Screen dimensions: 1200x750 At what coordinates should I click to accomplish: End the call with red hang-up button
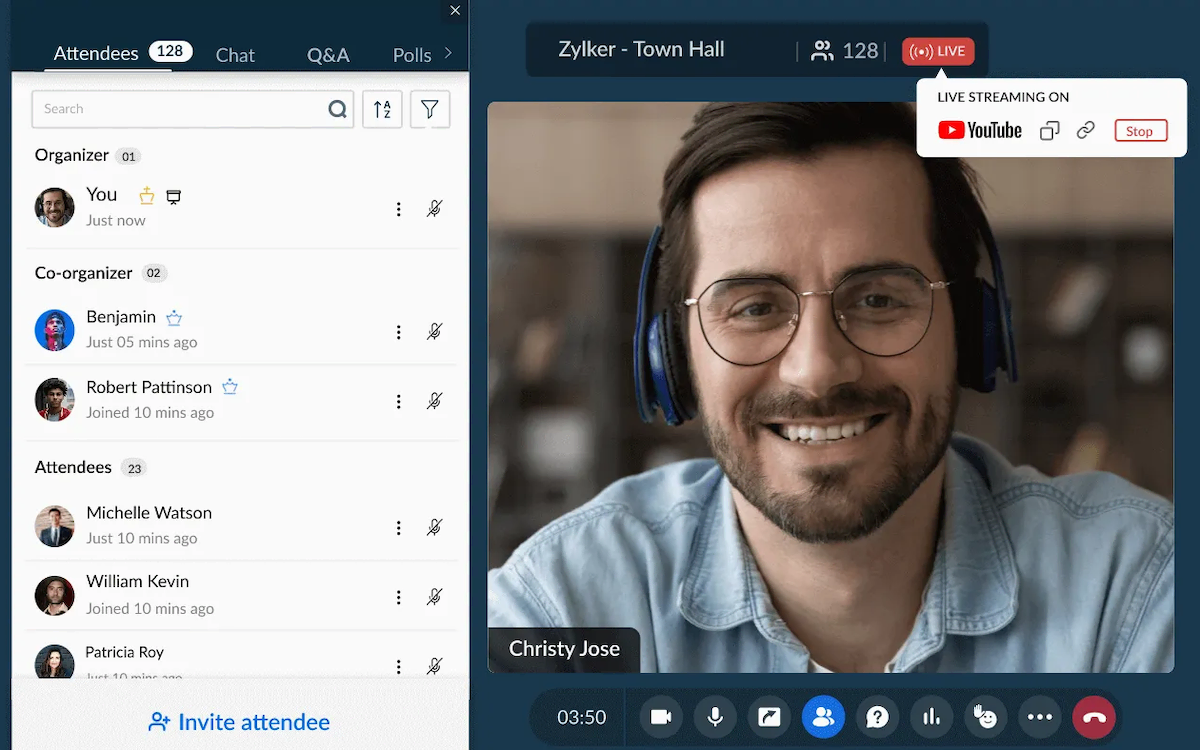[1094, 717]
